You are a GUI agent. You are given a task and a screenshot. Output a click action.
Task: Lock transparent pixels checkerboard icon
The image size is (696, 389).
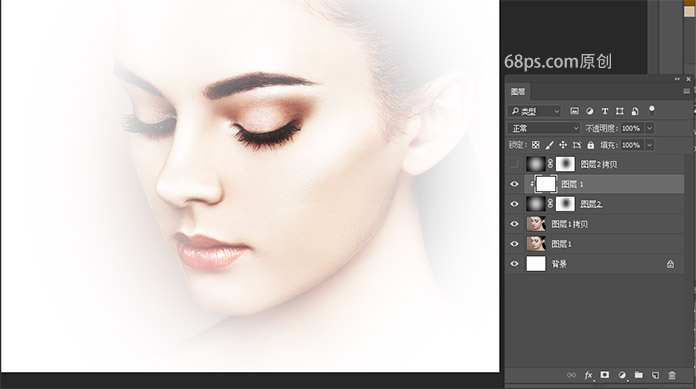click(536, 145)
